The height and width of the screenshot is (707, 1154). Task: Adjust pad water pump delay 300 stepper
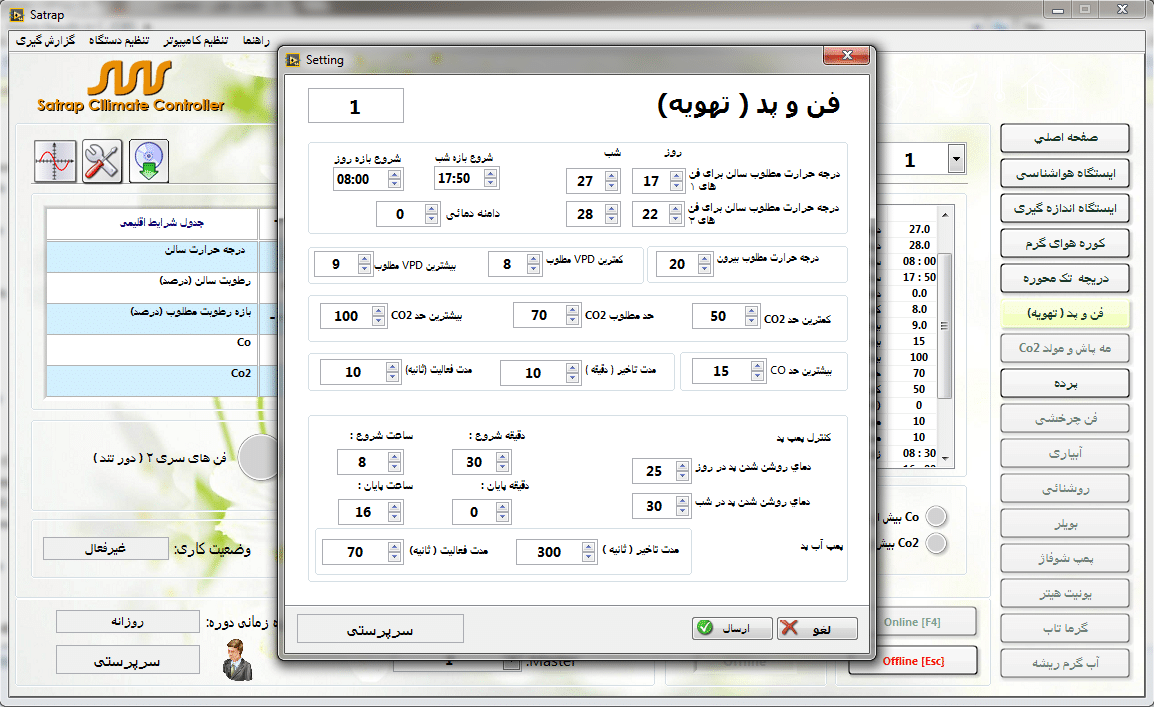(x=588, y=552)
